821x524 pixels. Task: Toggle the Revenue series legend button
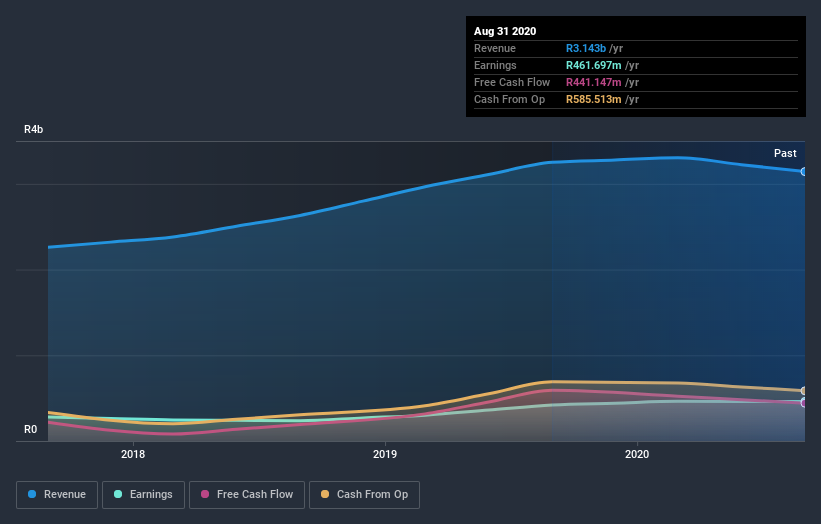tap(57, 495)
